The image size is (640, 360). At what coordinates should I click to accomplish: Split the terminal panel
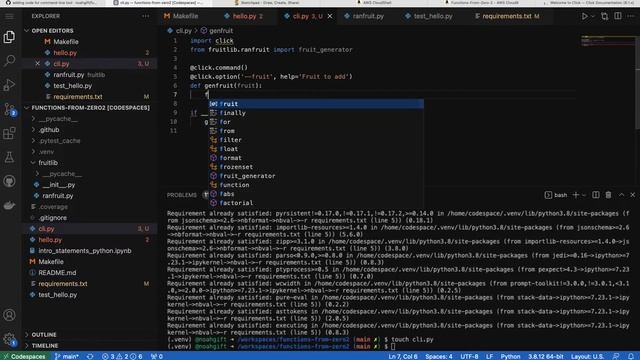click(x=596, y=195)
